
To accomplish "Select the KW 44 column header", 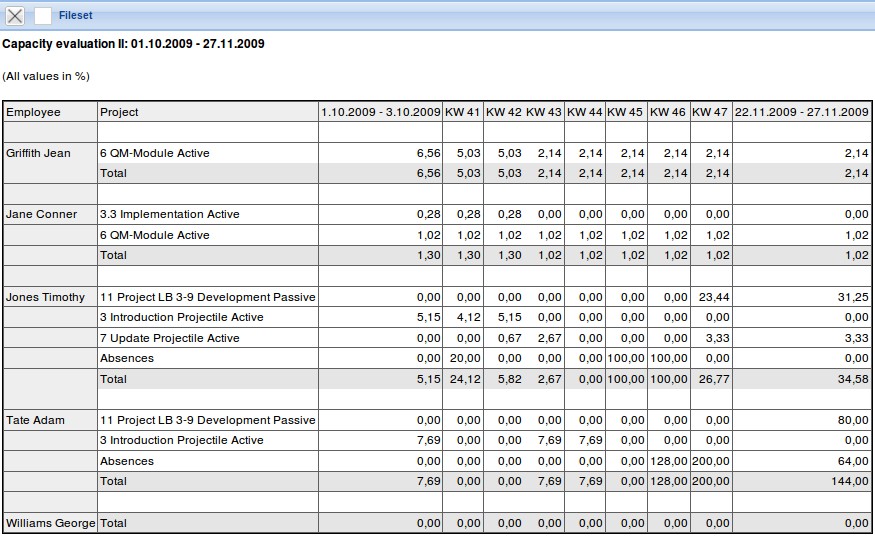I will [x=585, y=112].
